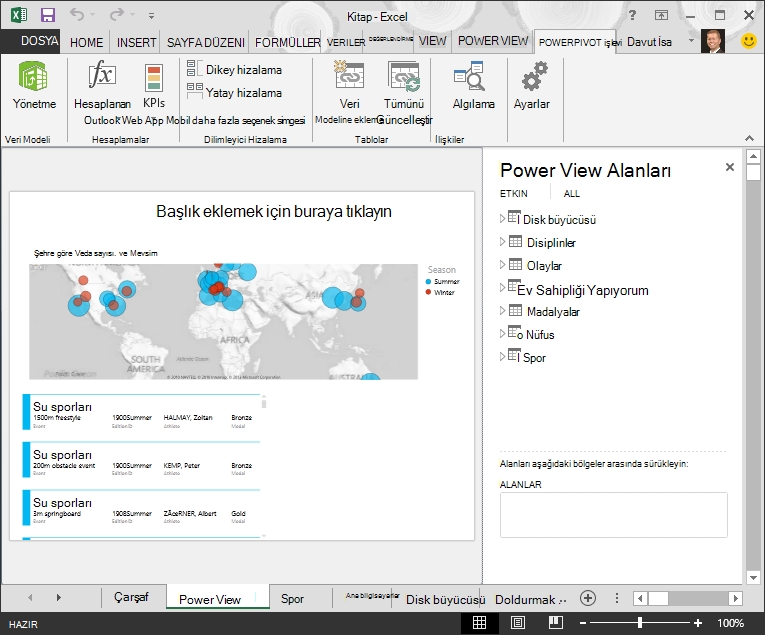Select the 3m springboard card

[141, 508]
